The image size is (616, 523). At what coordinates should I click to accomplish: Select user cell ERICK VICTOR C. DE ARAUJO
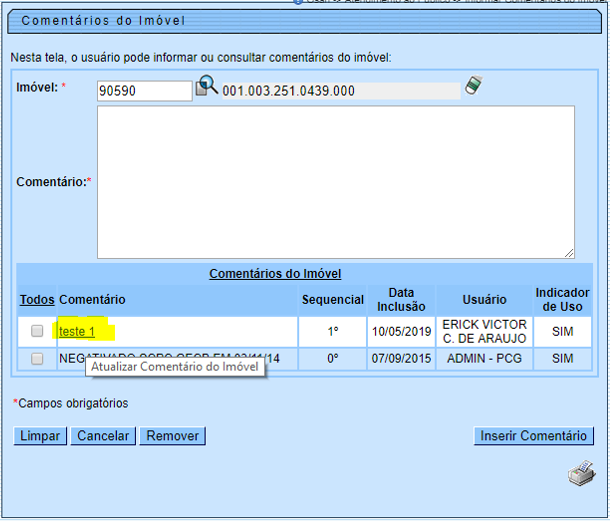(x=484, y=332)
